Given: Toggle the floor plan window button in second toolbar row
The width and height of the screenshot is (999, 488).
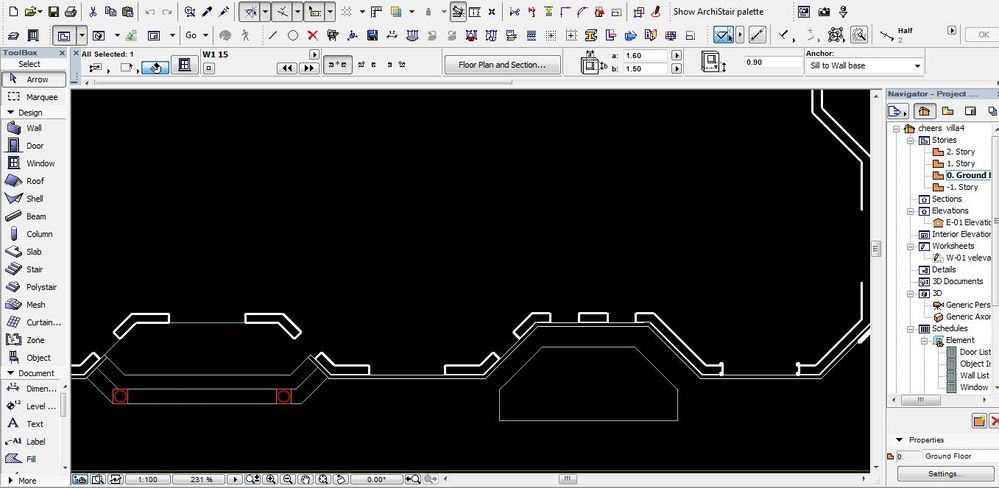Looking at the screenshot, I should point(63,36).
